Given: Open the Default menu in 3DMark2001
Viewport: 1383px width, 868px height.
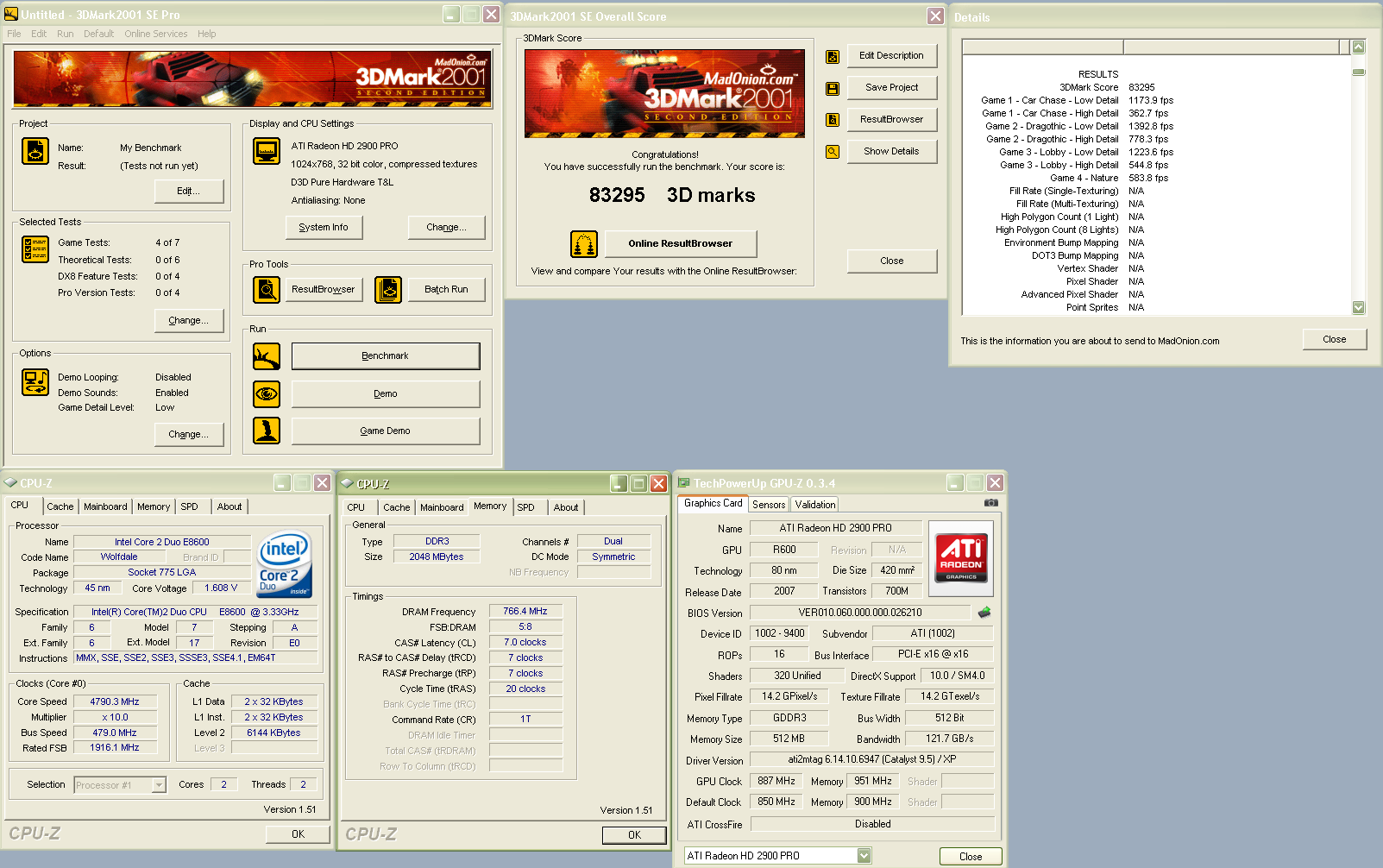Looking at the screenshot, I should pyautogui.click(x=98, y=34).
